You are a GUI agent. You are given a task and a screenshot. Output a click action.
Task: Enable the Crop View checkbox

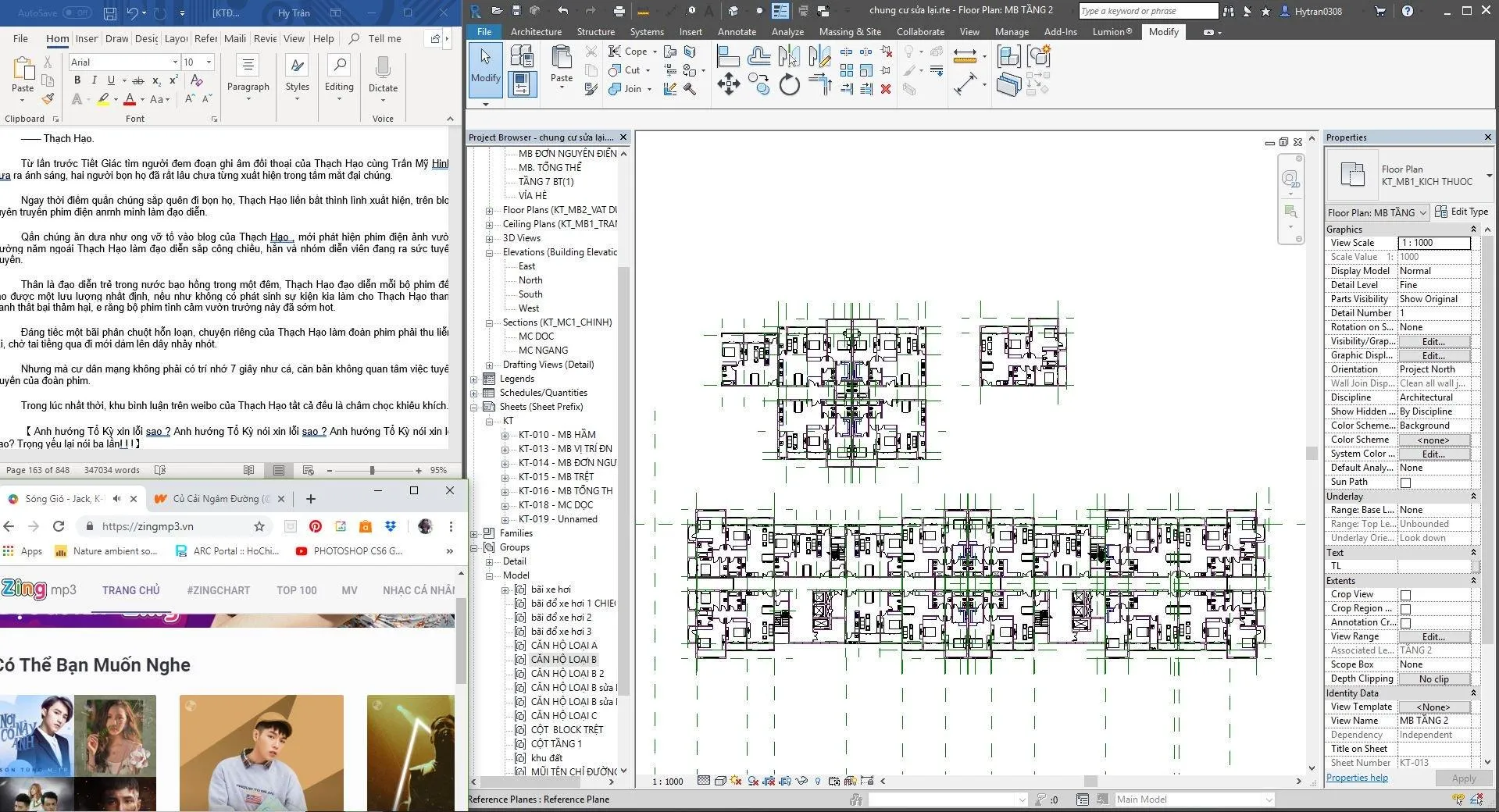[x=1405, y=595]
